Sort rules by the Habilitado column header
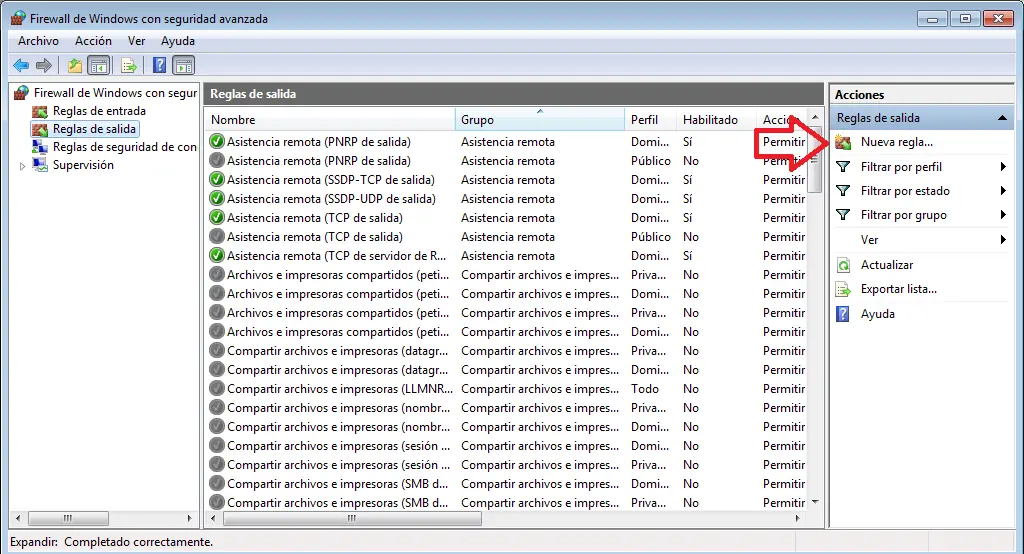The image size is (1024, 554). (x=716, y=120)
